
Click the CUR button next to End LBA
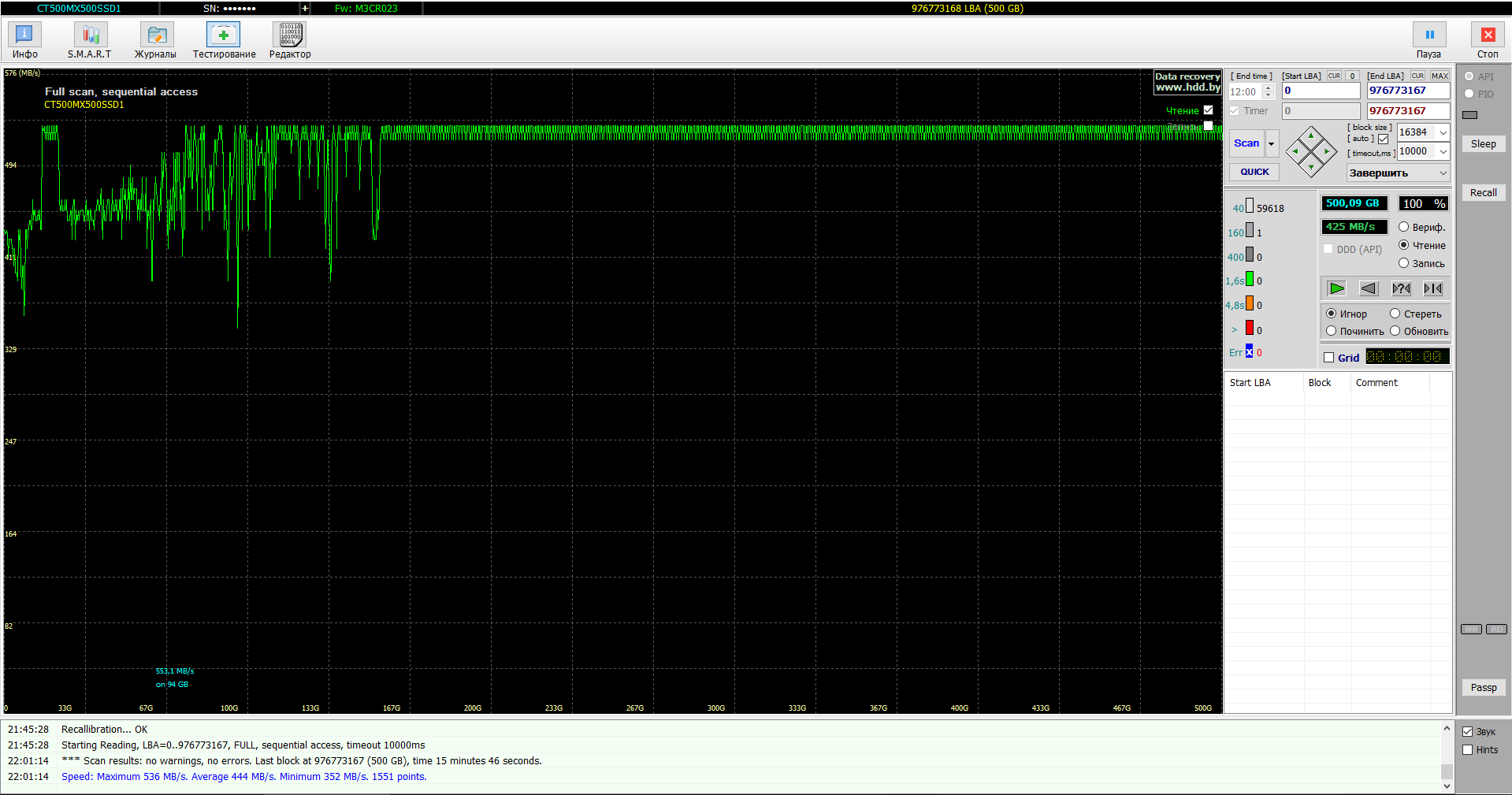tap(1417, 76)
